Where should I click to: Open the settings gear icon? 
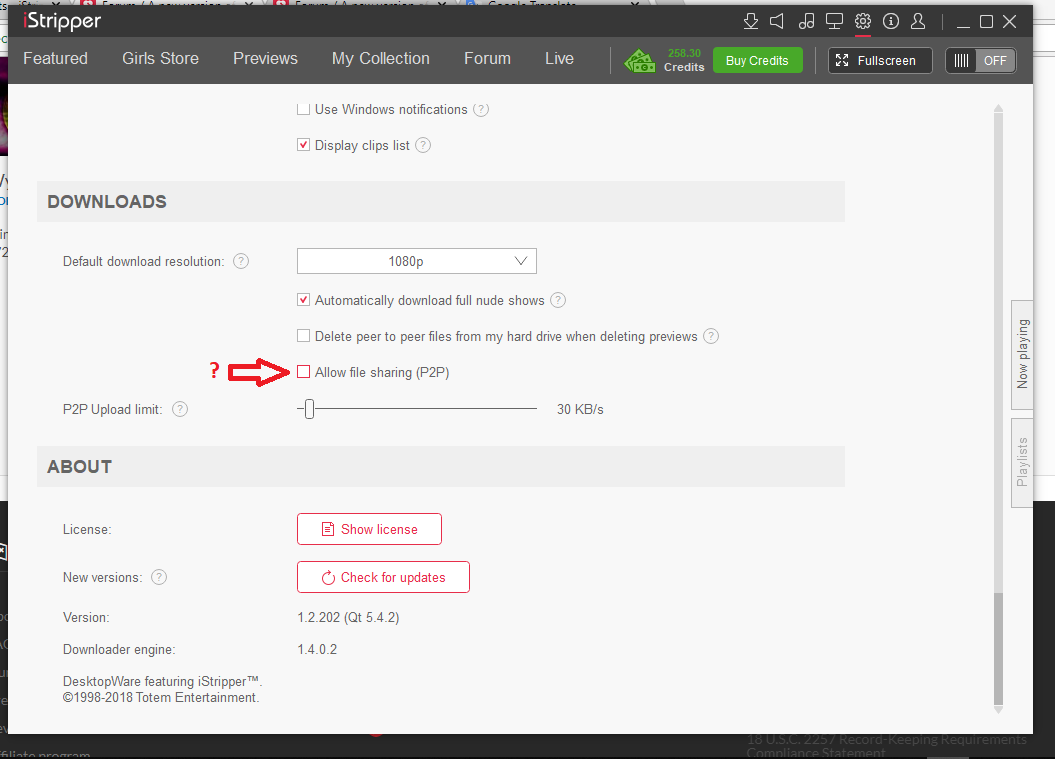point(863,22)
